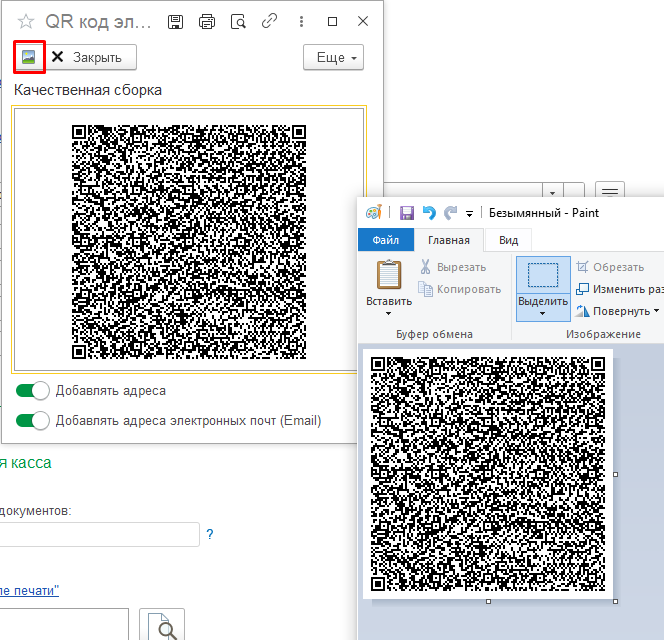Click the Безымянный - Paint window title

(x=544, y=213)
